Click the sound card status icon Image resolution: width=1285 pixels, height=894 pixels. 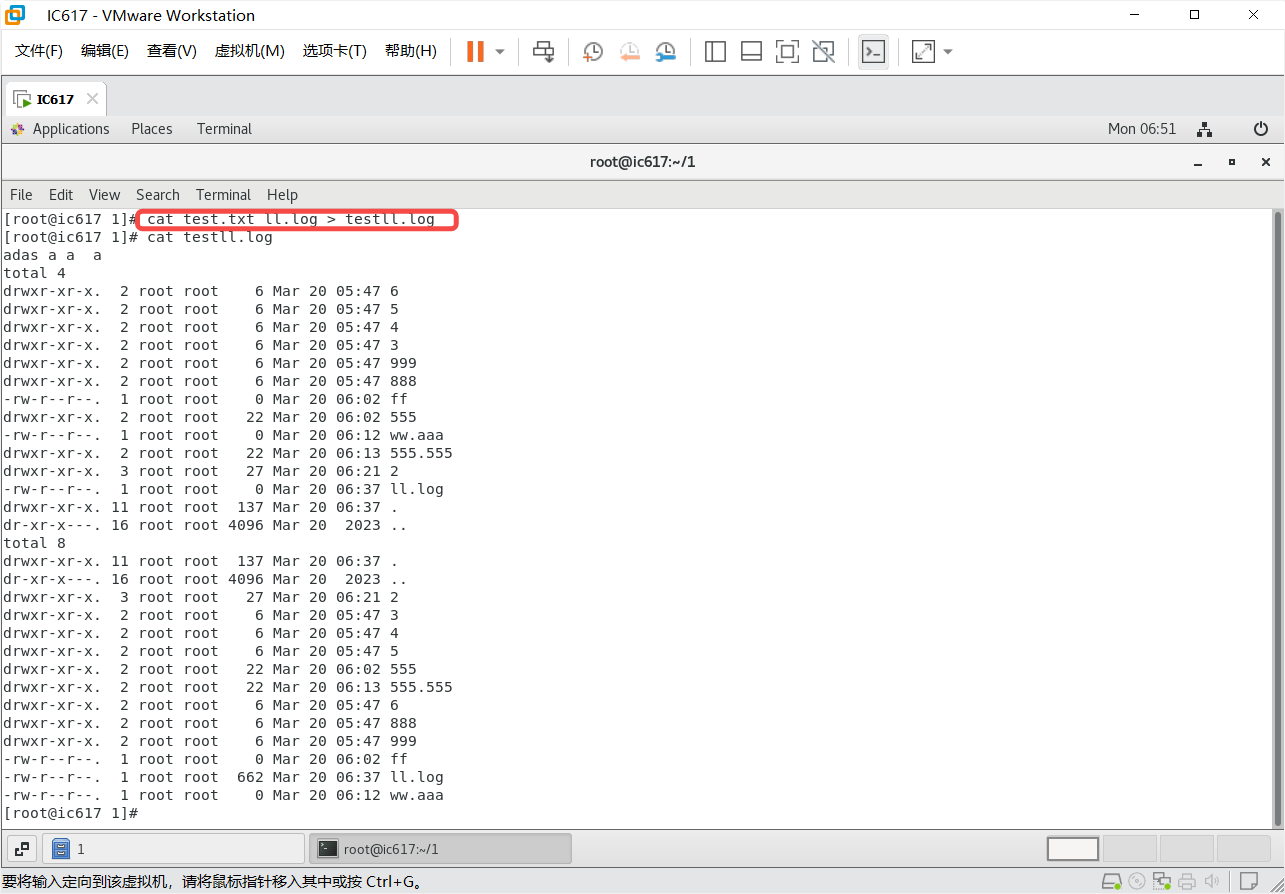1212,882
